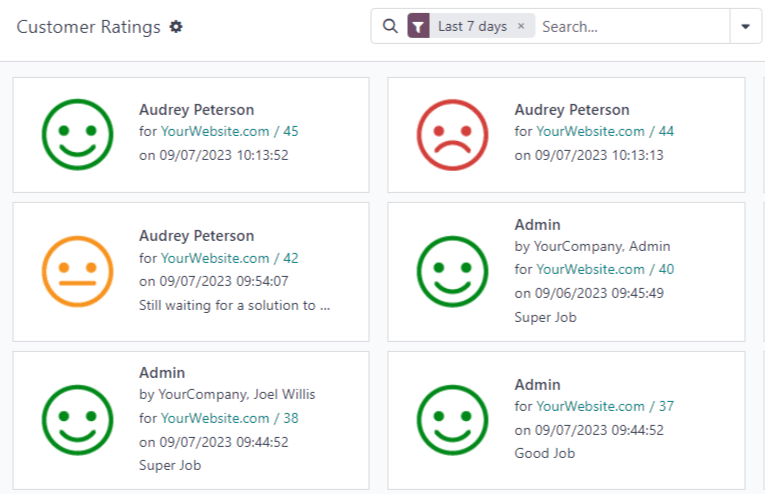Open the YourWebsite.com / 40 link
This screenshot has width=765, height=494.
point(605,269)
